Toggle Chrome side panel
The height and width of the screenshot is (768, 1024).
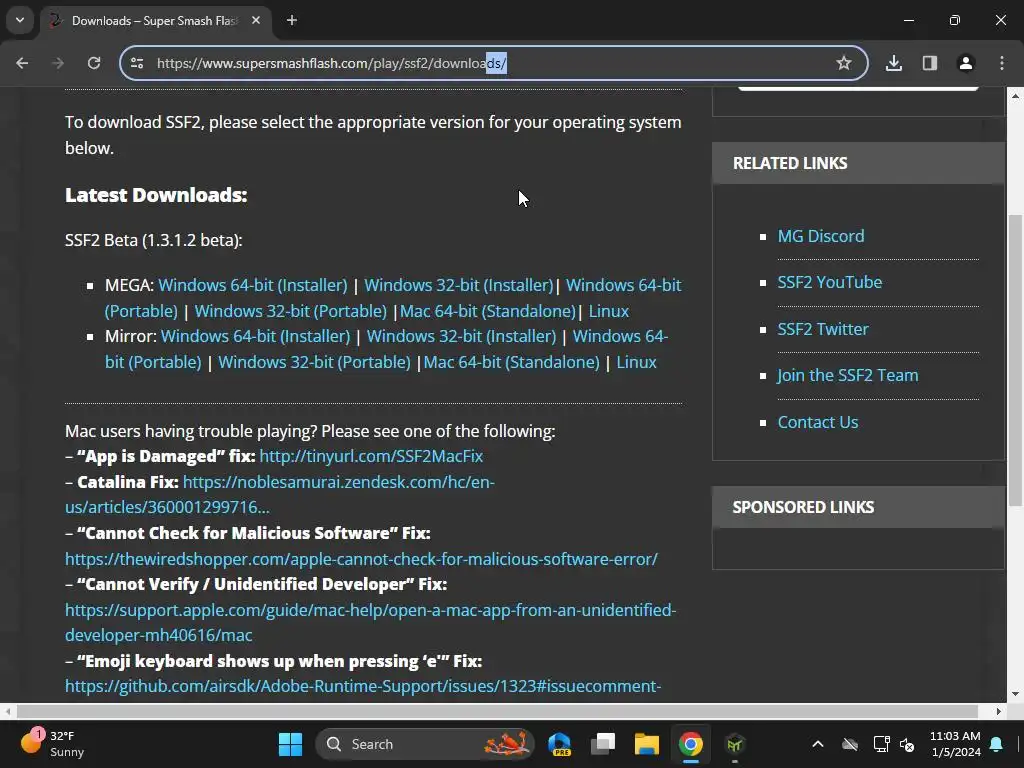(x=930, y=63)
